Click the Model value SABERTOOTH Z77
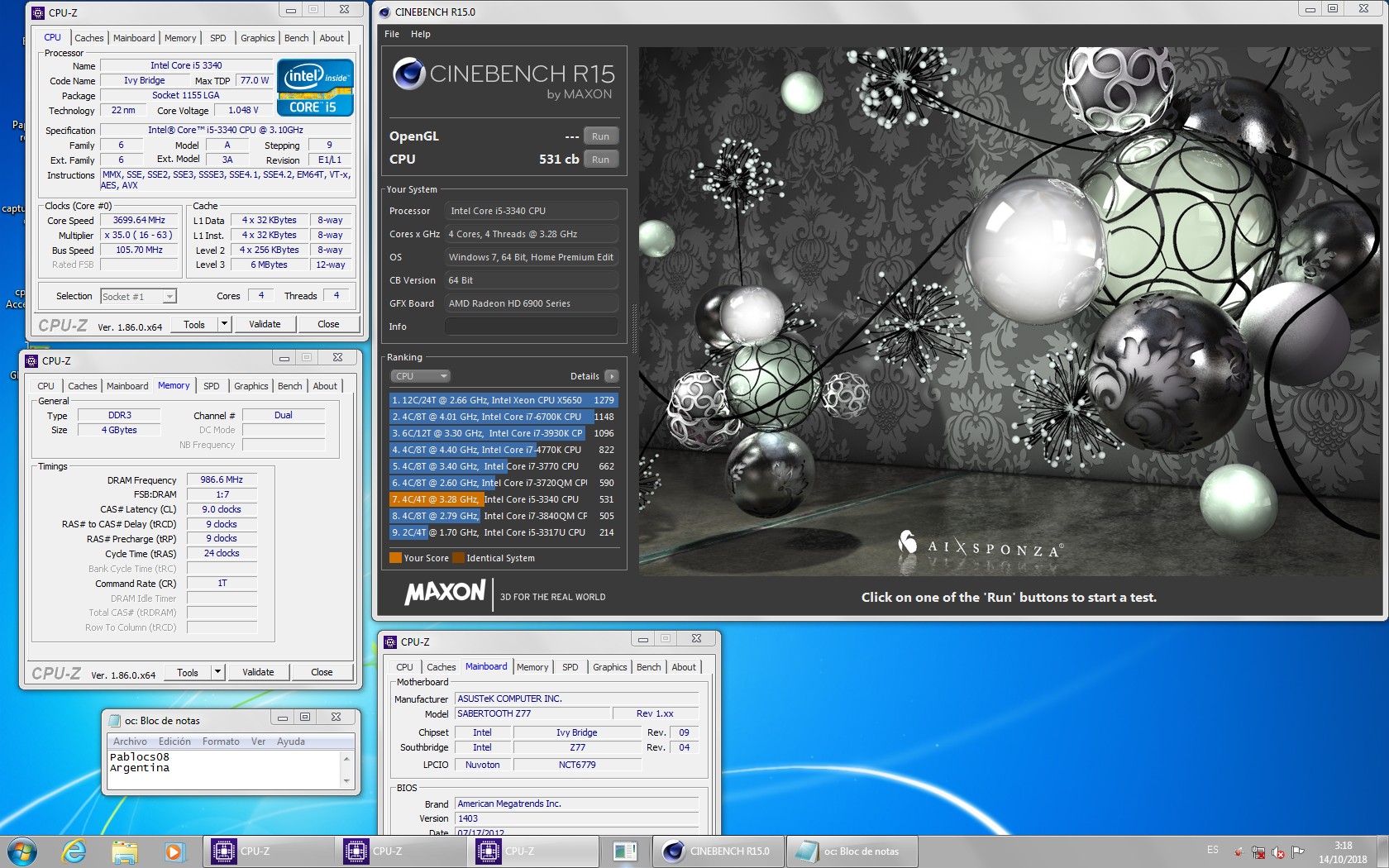 (532, 713)
